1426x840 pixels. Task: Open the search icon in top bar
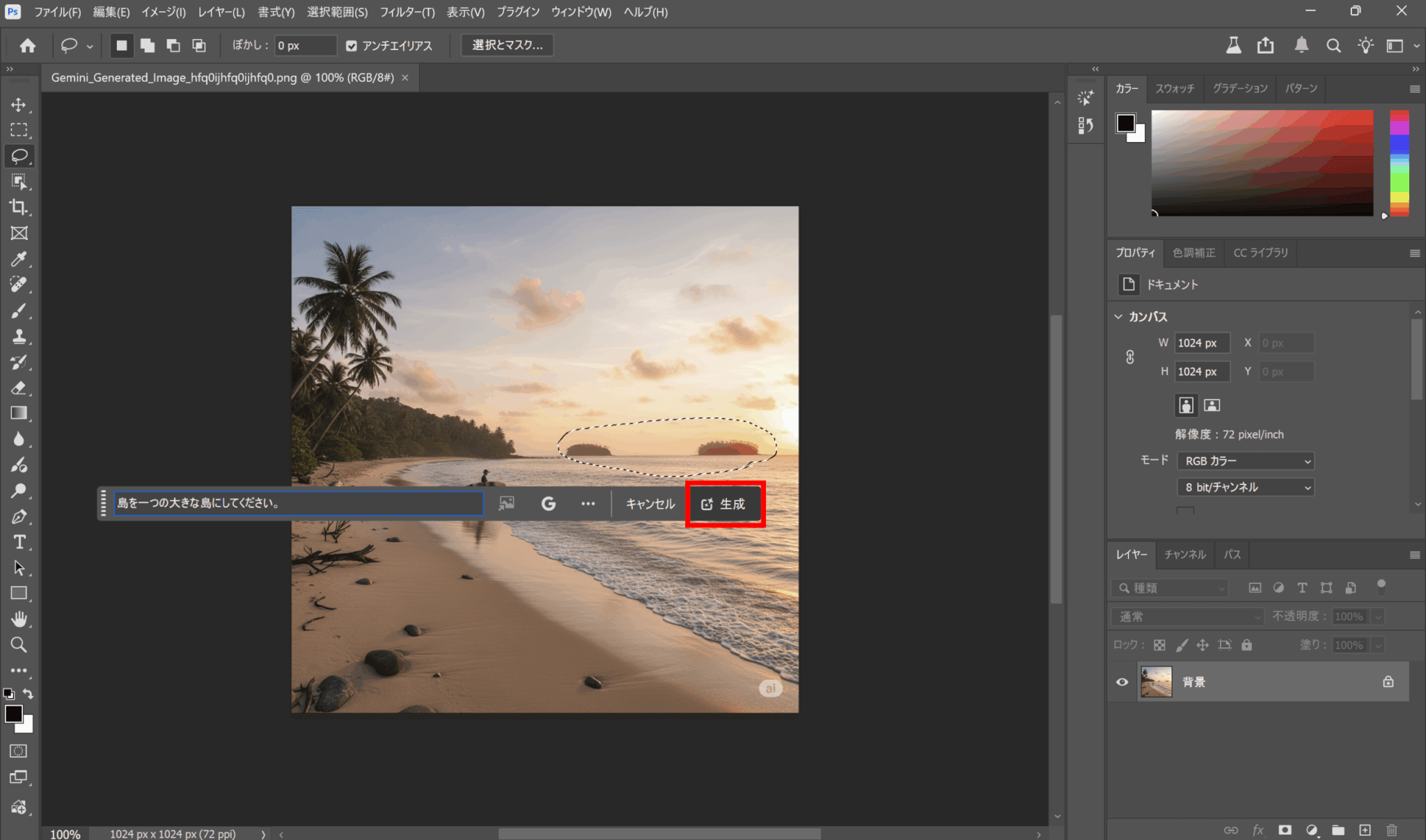click(1333, 46)
